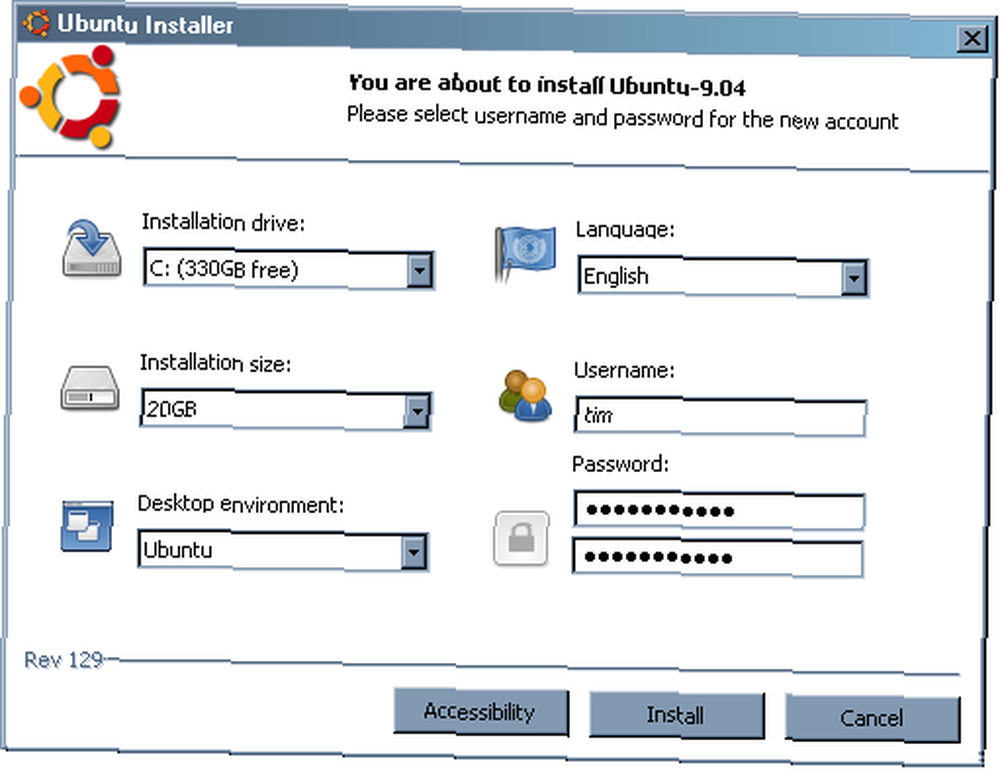Click the password padlock icon
The width and height of the screenshot is (1000, 771).
(521, 538)
